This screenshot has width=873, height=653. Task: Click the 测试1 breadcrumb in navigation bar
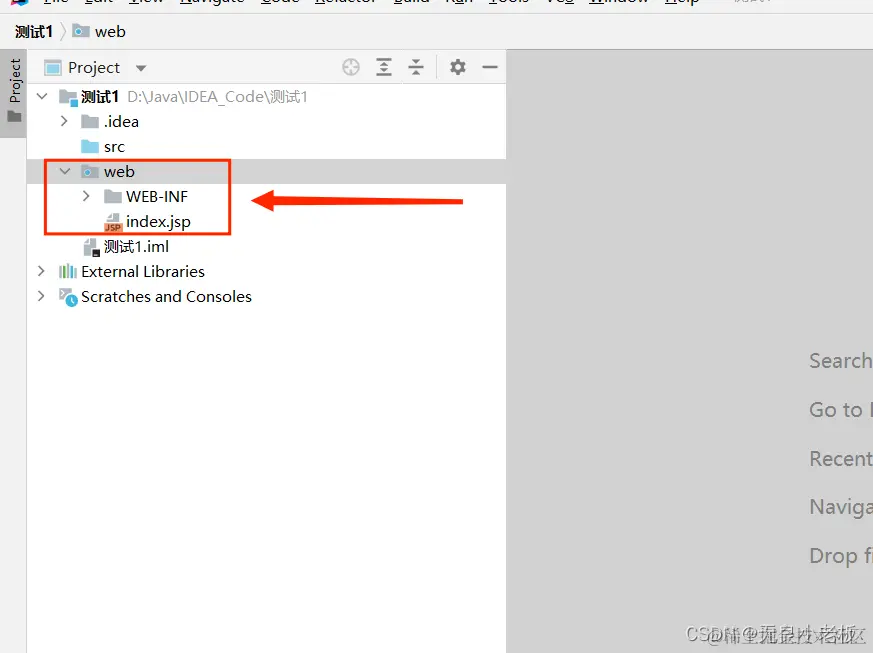point(33,32)
